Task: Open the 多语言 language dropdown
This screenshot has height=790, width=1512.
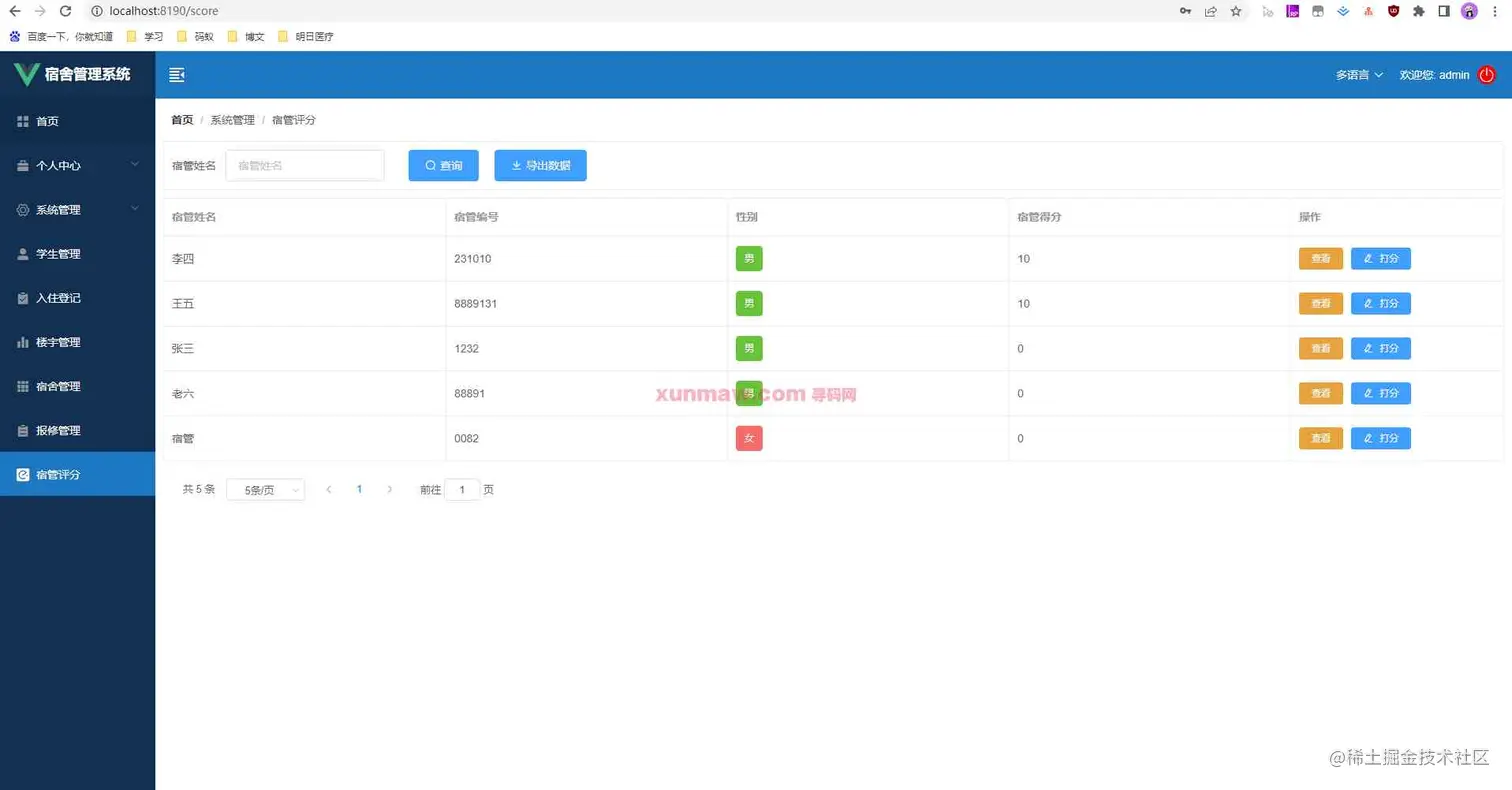Action: click(1359, 75)
